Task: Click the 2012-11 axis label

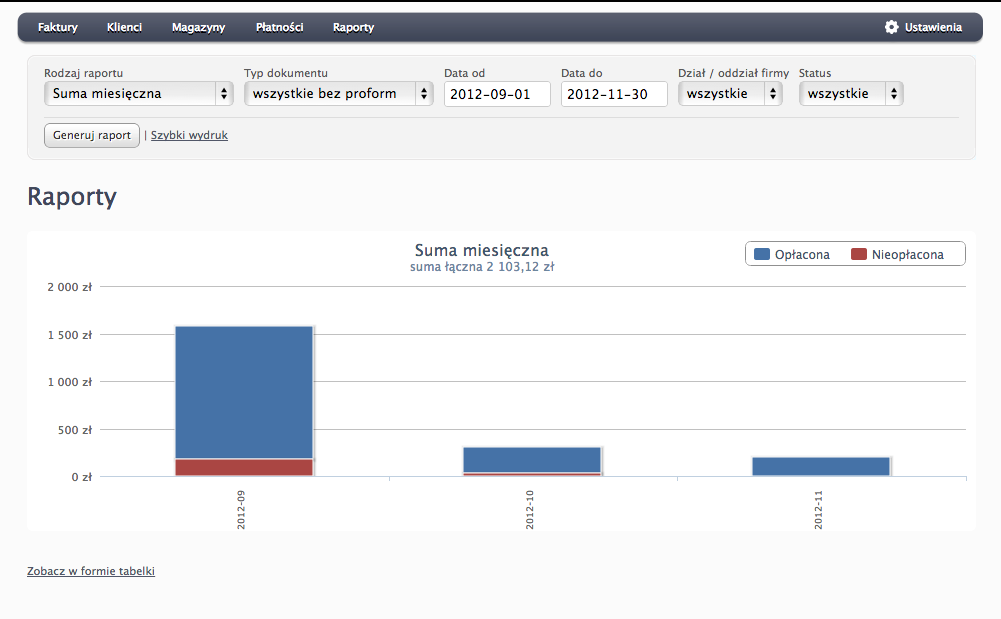Action: [x=818, y=510]
